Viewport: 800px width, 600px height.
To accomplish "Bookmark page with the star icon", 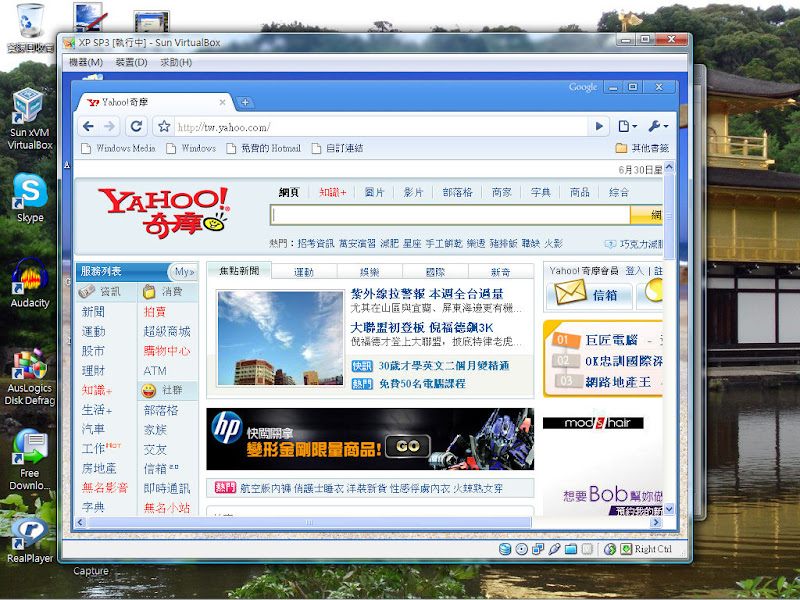I will (x=164, y=126).
